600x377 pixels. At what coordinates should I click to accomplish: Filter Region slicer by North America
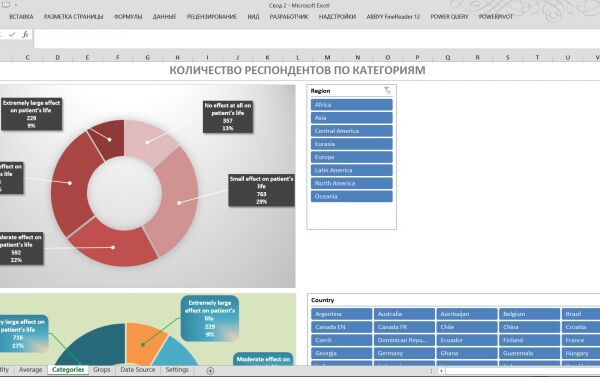[352, 183]
